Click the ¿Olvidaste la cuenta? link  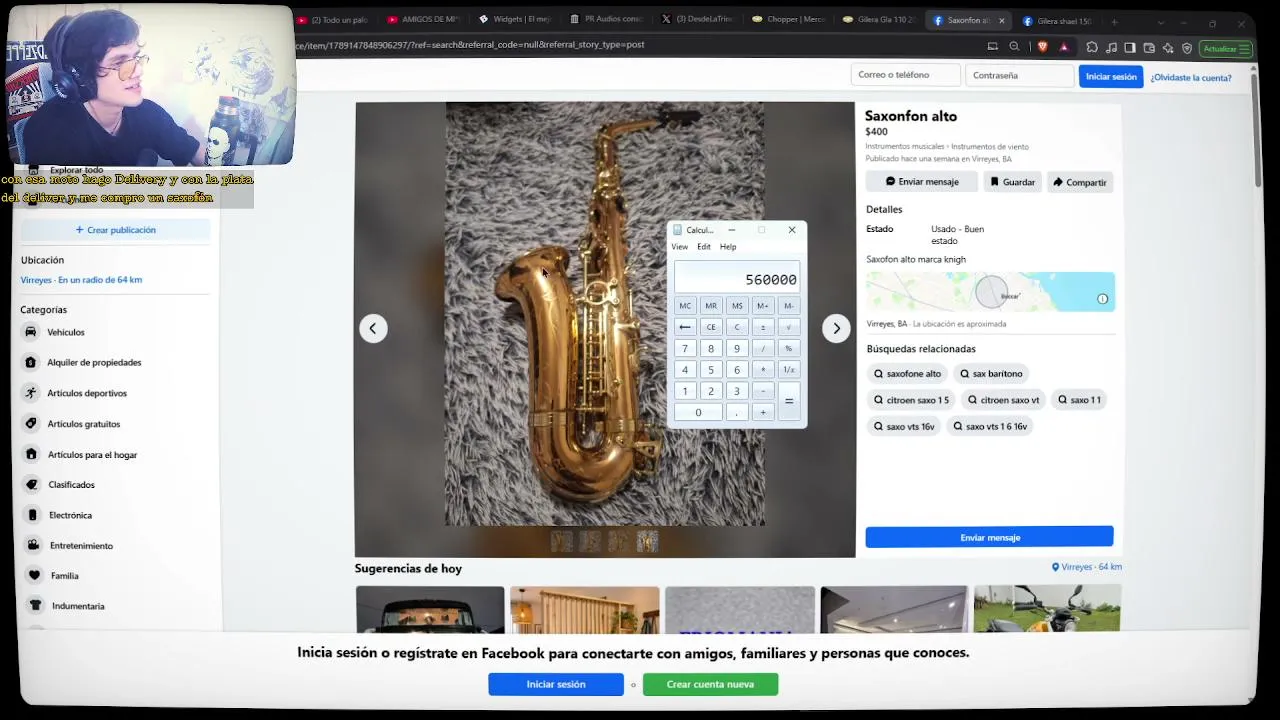coord(1191,78)
